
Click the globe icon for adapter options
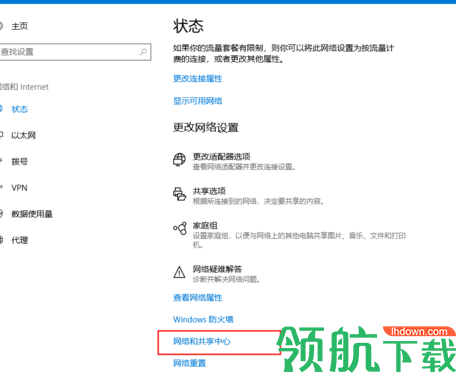179,159
